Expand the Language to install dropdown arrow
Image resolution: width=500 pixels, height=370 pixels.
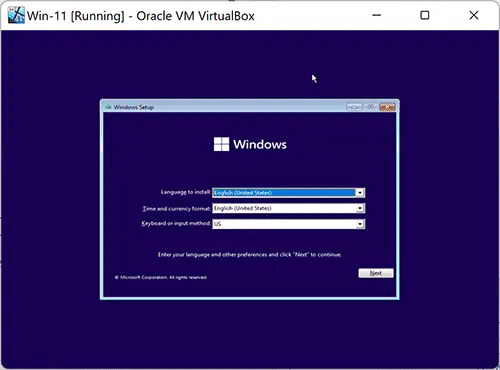tap(360, 193)
